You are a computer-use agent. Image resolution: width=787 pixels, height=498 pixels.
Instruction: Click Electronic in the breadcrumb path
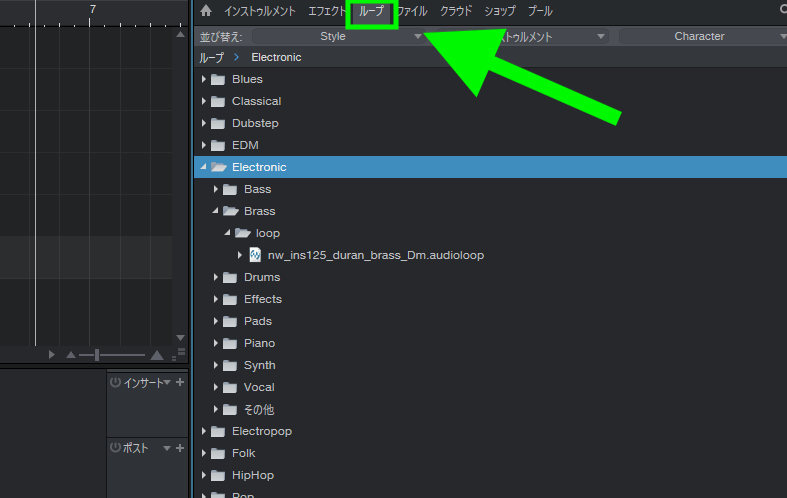pyautogui.click(x=276, y=57)
